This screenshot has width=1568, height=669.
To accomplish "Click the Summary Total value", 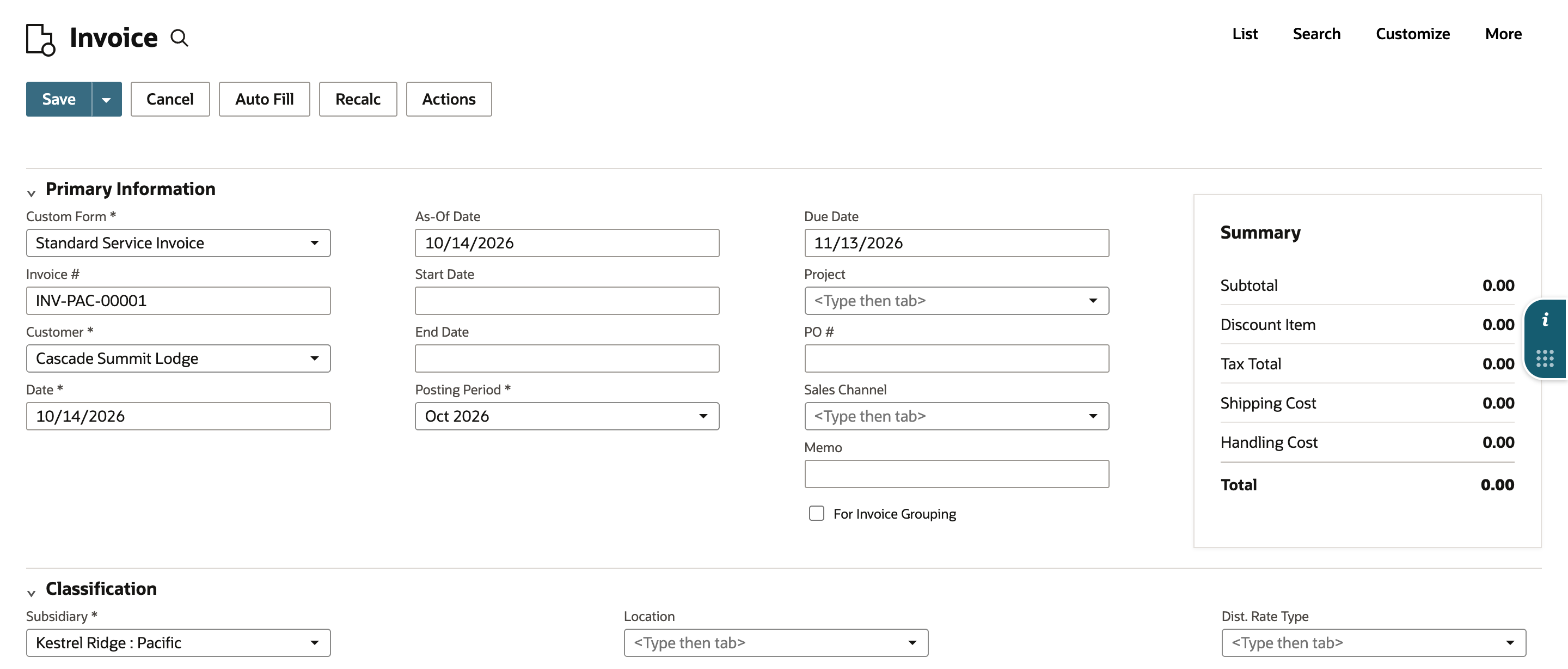I will [x=1497, y=485].
